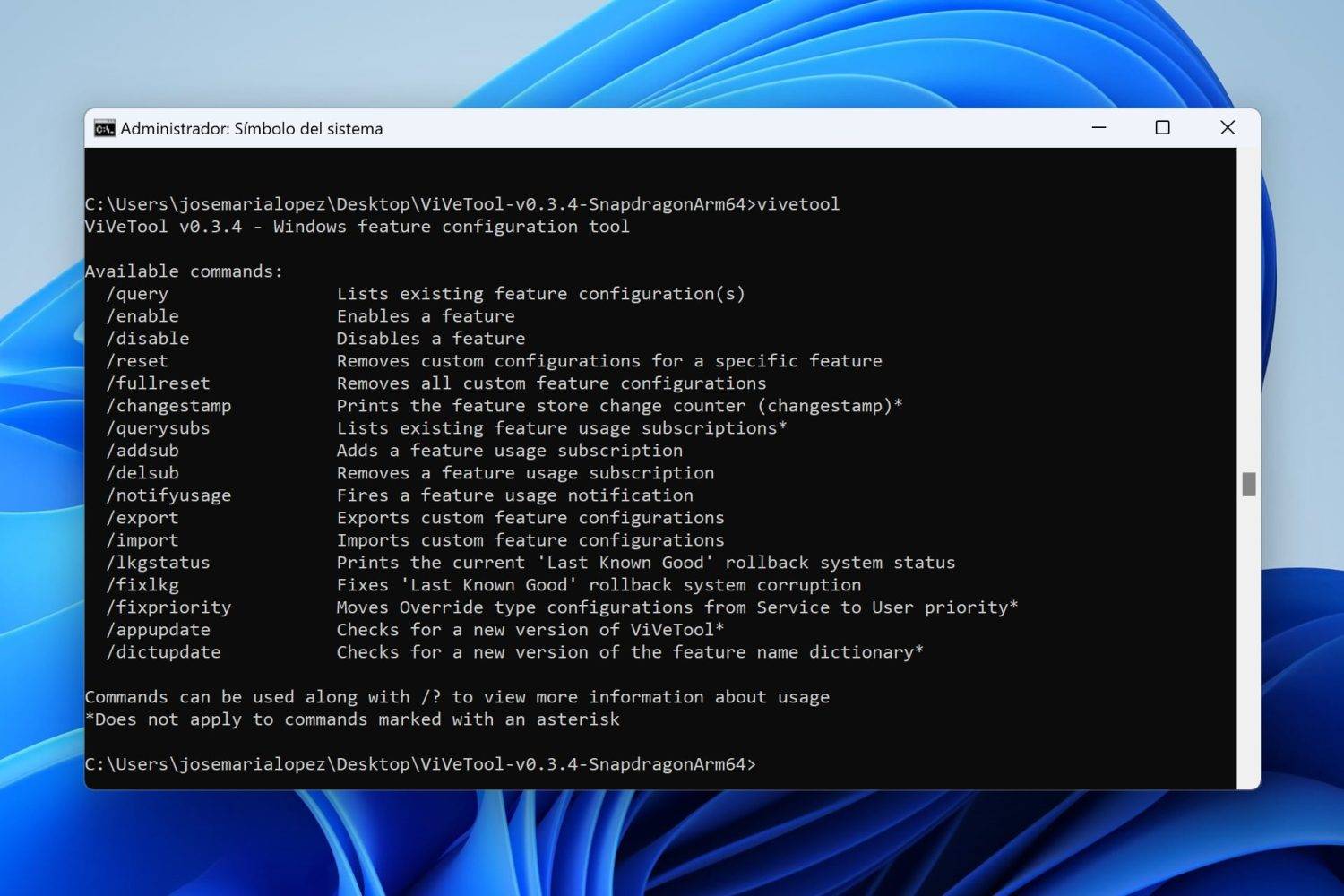The width and height of the screenshot is (1344, 896).
Task: Click 'Lists existing feature configuration(s)' description
Action: pyautogui.click(x=541, y=294)
